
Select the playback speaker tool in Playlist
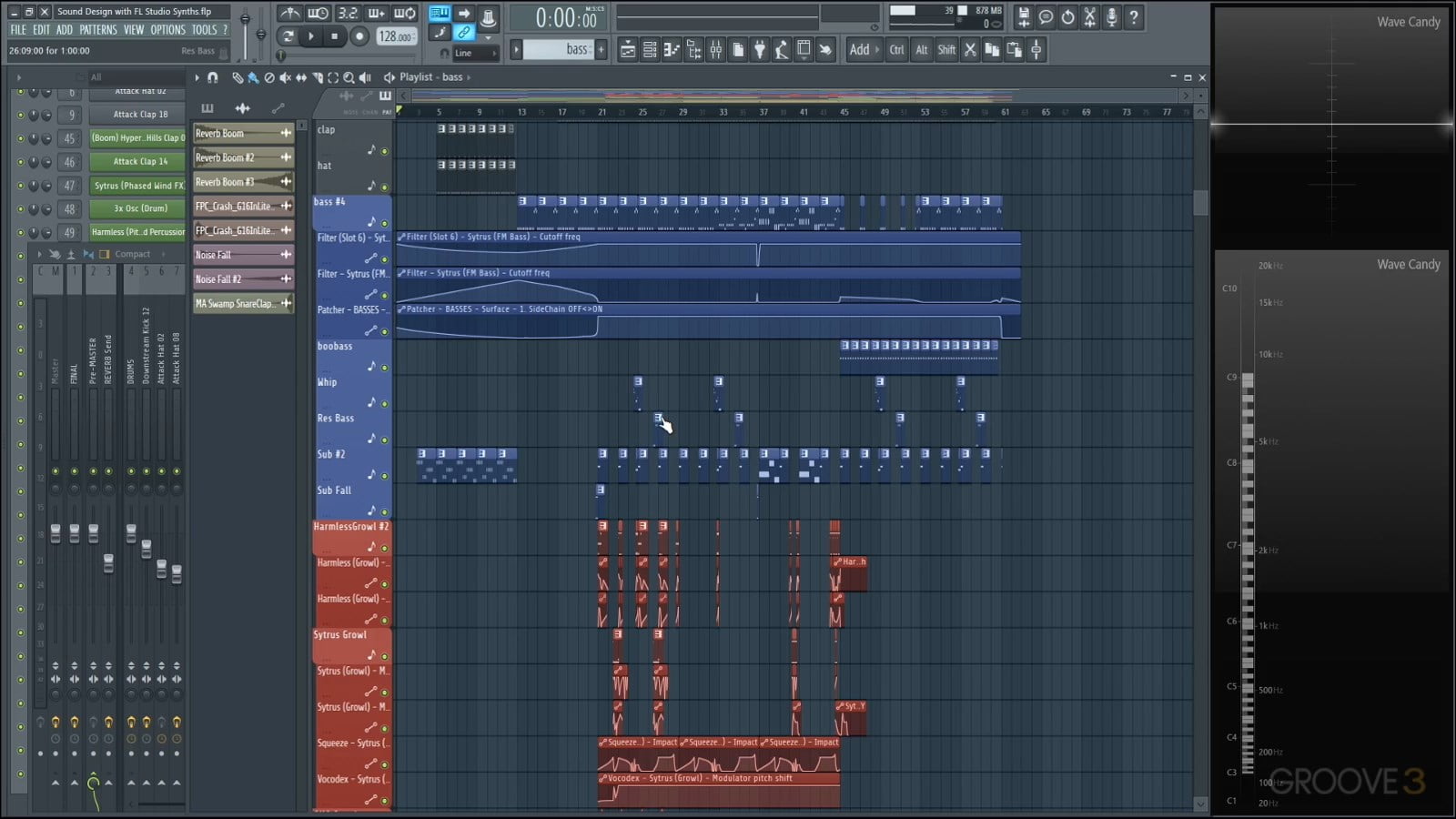coord(365,77)
